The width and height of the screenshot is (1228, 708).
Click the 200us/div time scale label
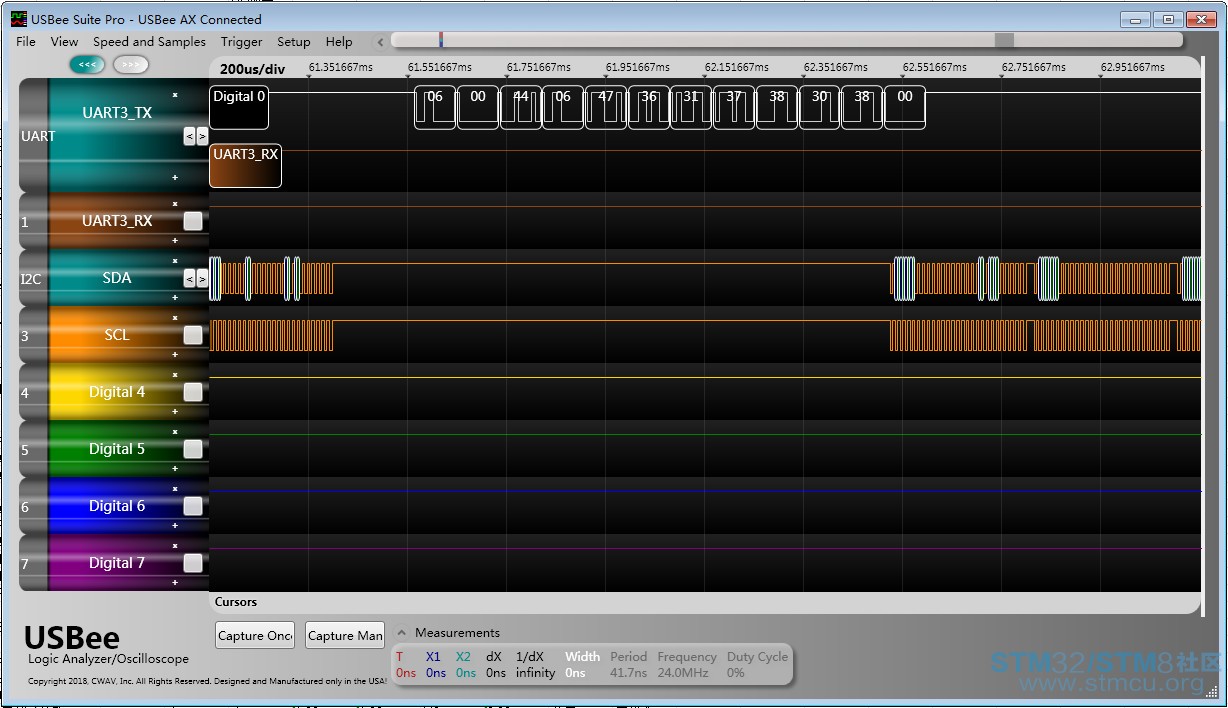pyautogui.click(x=253, y=69)
